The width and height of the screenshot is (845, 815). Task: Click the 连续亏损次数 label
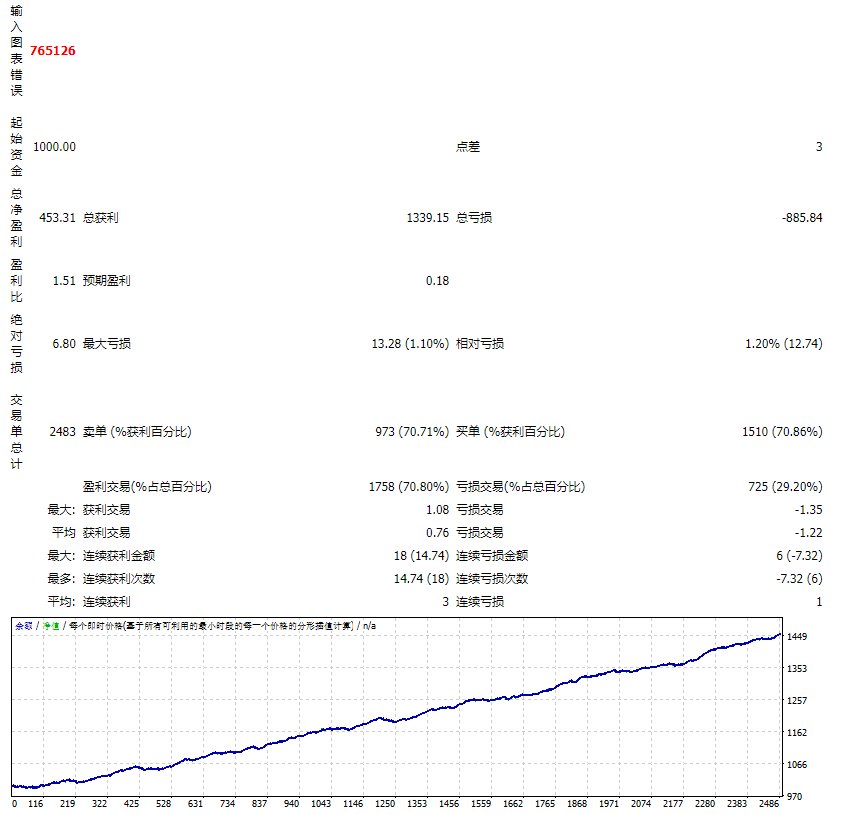[492, 579]
